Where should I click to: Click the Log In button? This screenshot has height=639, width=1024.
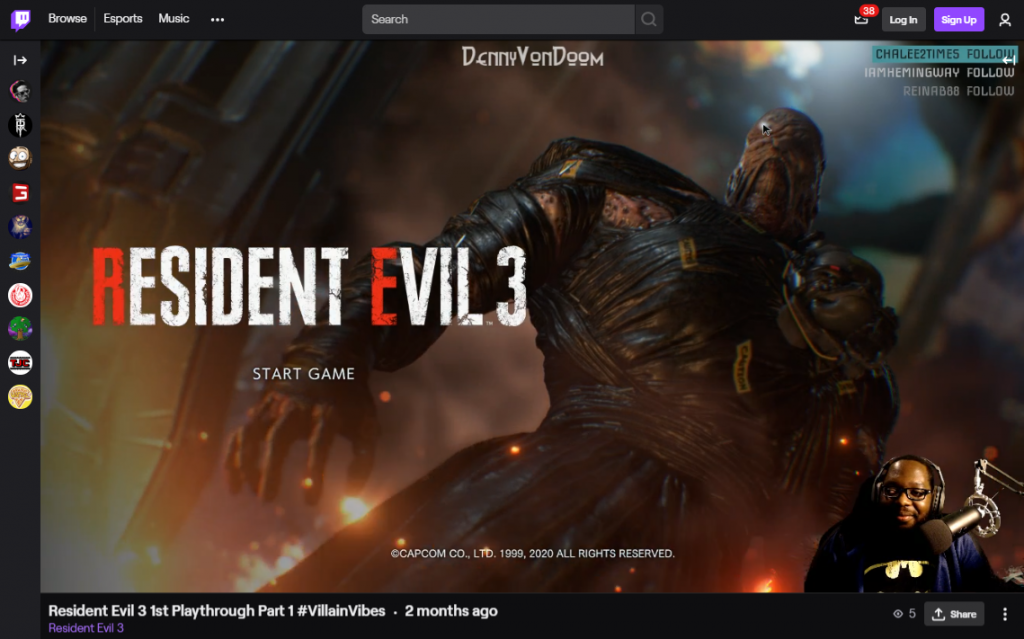coord(903,20)
